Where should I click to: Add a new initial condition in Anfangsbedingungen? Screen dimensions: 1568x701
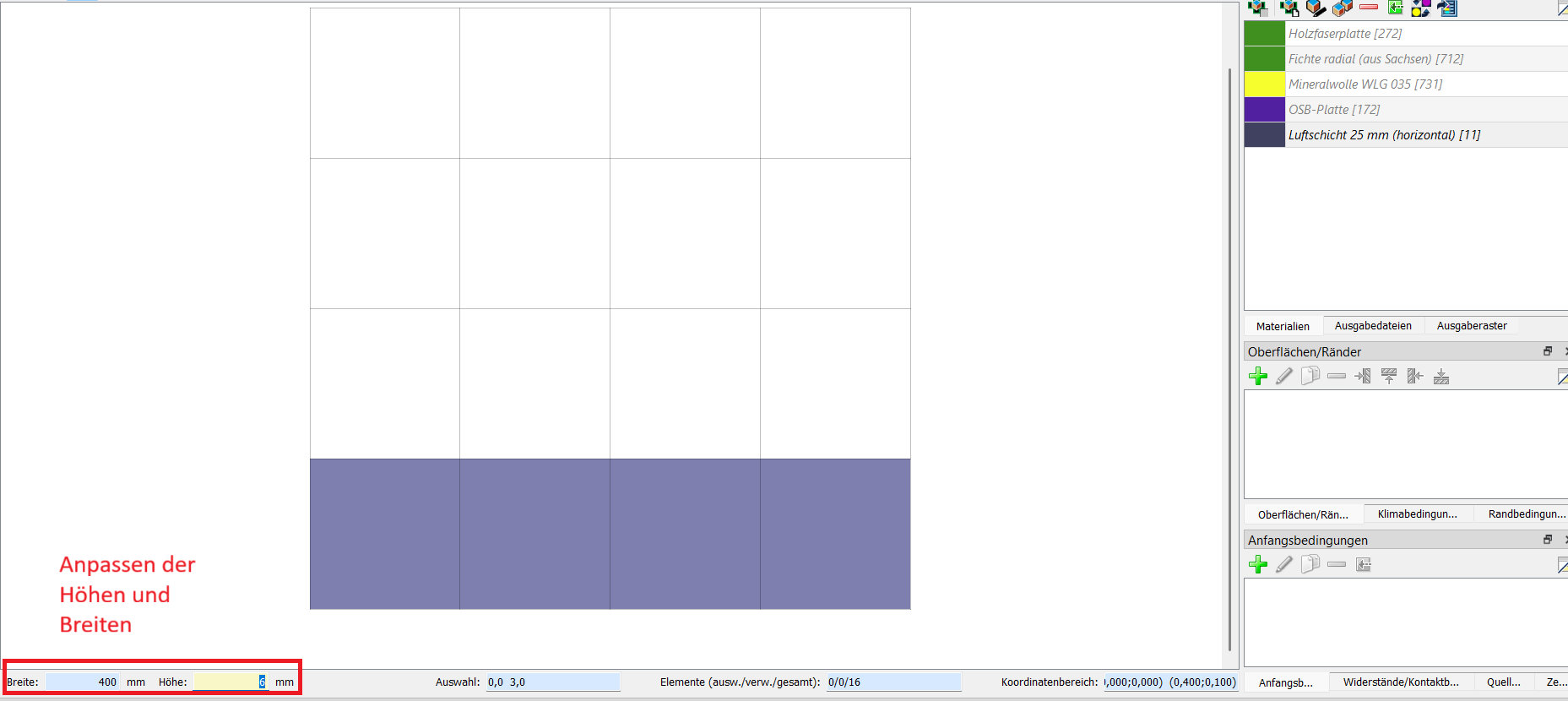pyautogui.click(x=1258, y=564)
